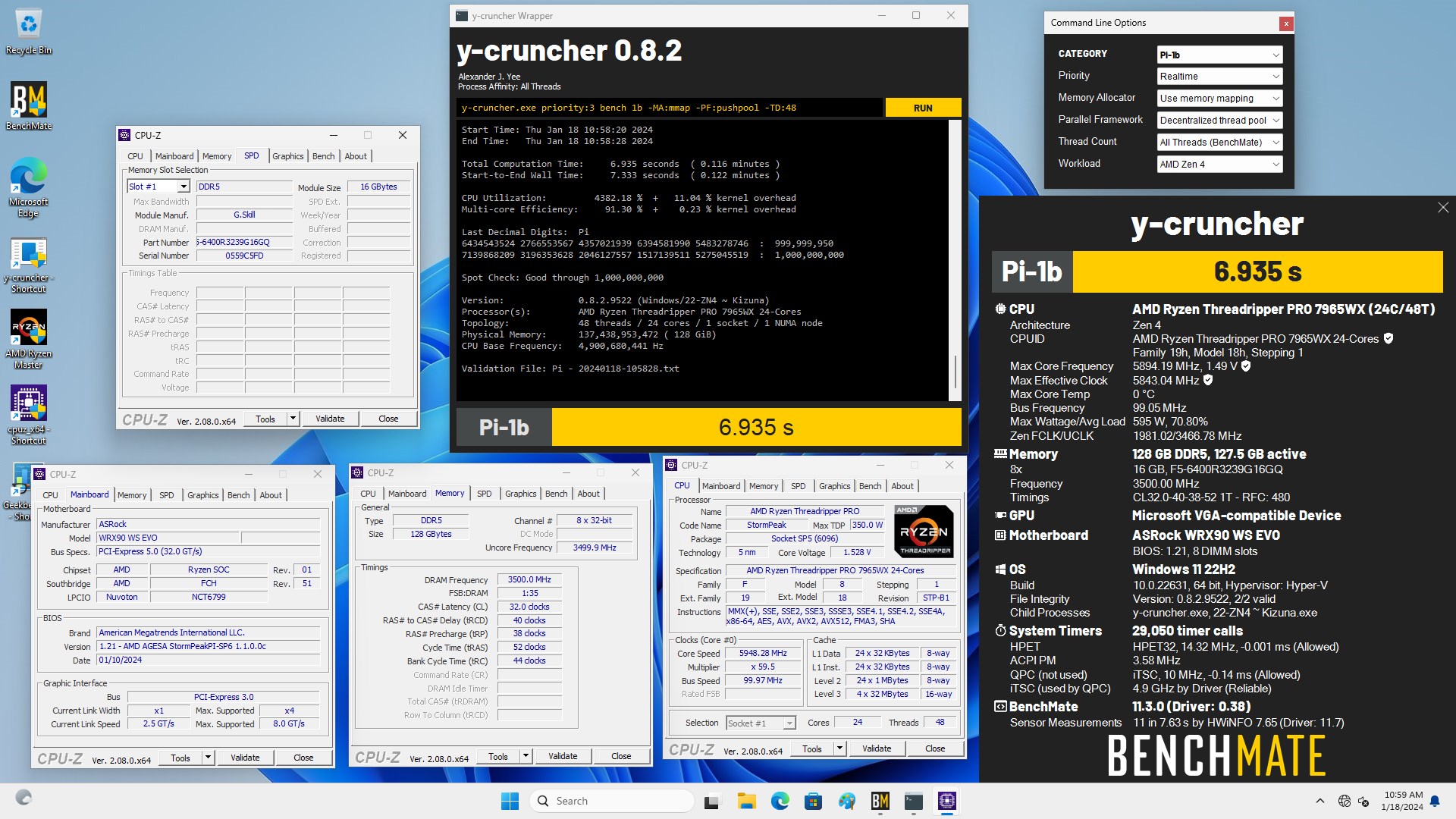
Task: Show hidden system tray icons
Action: pyautogui.click(x=1320, y=801)
